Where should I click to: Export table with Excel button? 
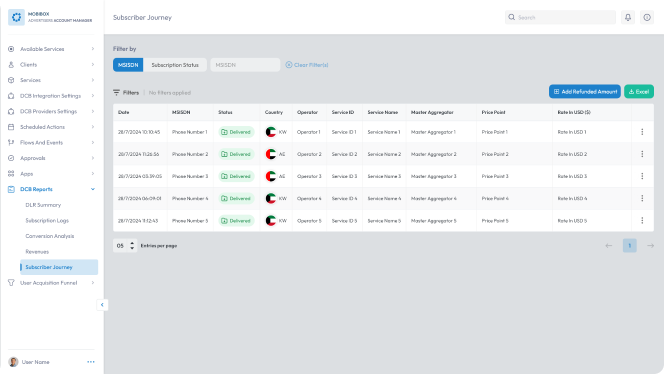click(639, 91)
